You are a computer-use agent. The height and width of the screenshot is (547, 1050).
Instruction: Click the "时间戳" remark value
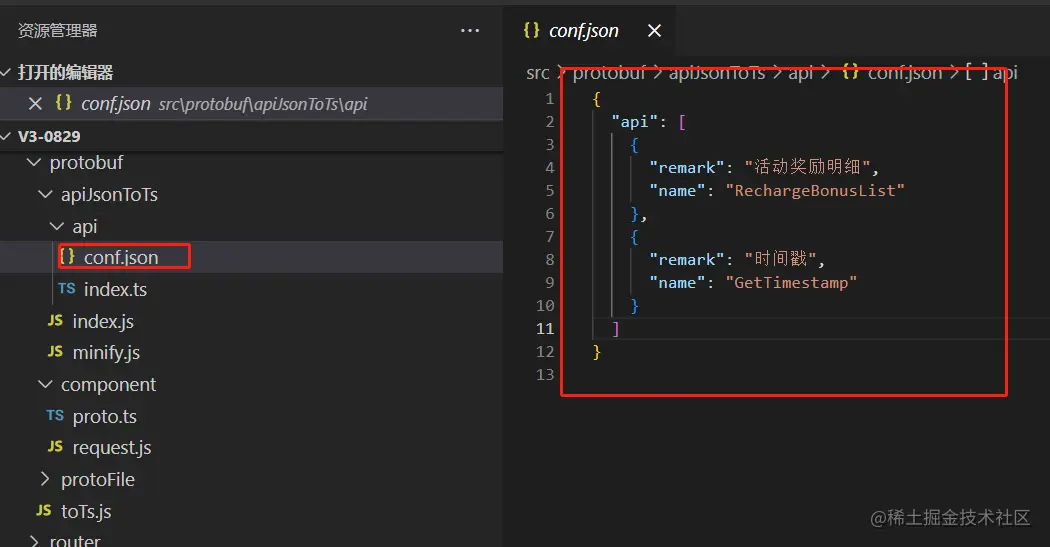[780, 259]
